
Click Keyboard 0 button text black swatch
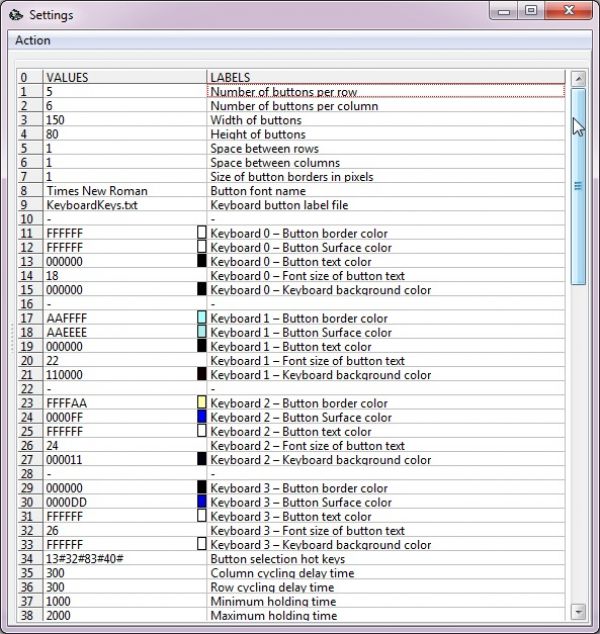coord(202,261)
